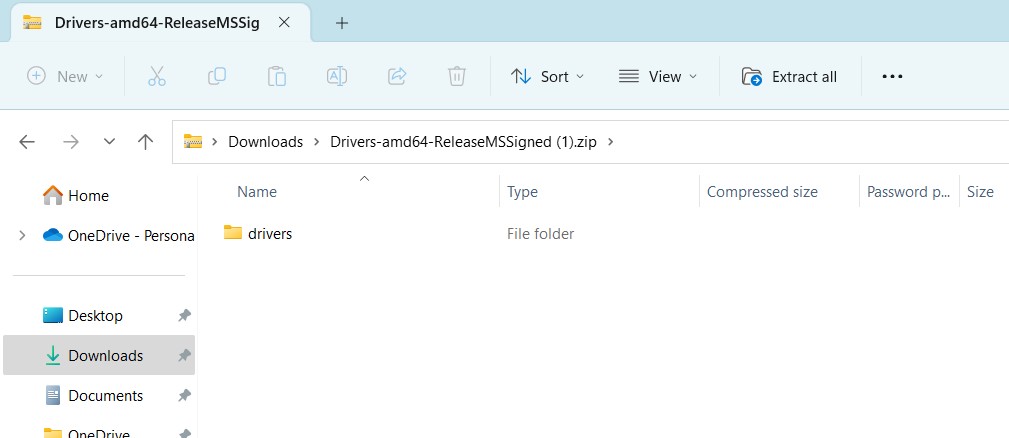The height and width of the screenshot is (438, 1009).
Task: Go back using the left arrow
Action: click(27, 142)
